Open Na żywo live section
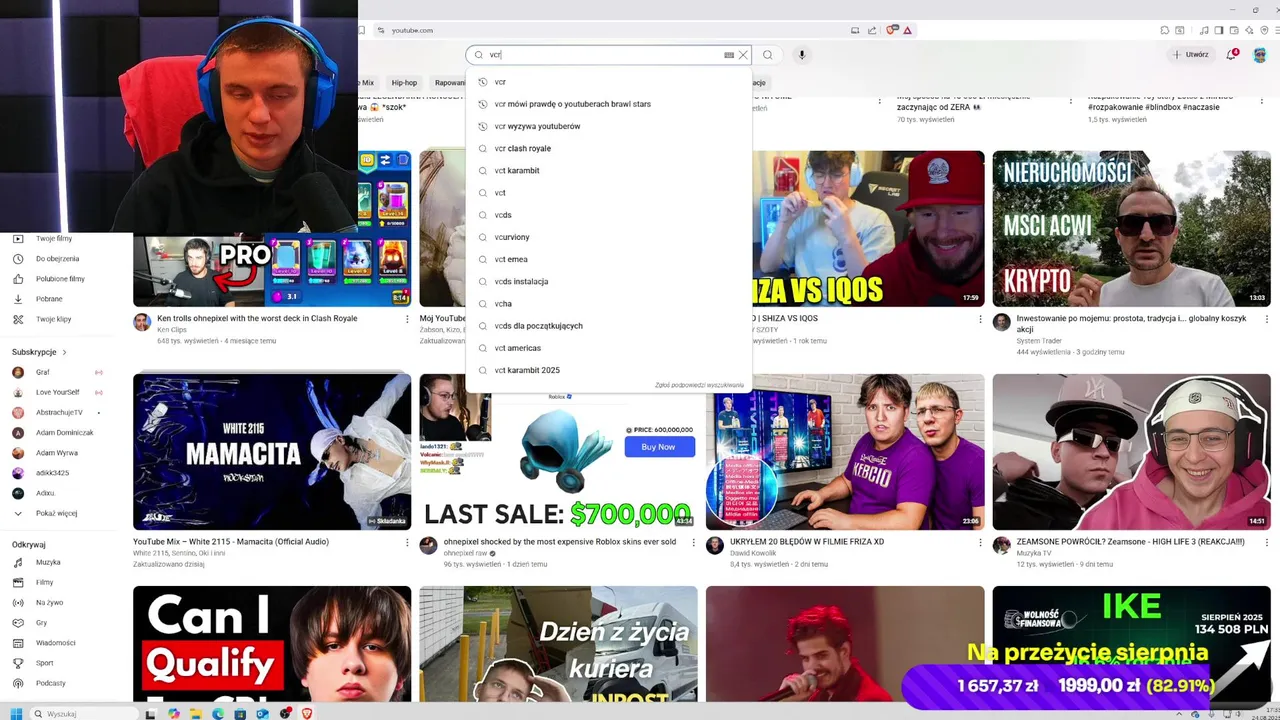The height and width of the screenshot is (720, 1280). [49, 602]
